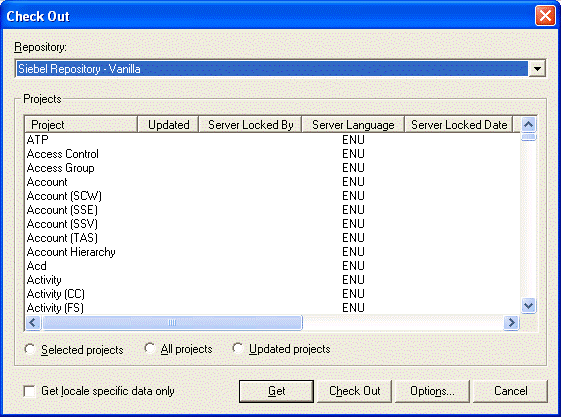Click the horizontal scrollbar left arrow
This screenshot has height=417, width=561.
point(33,323)
